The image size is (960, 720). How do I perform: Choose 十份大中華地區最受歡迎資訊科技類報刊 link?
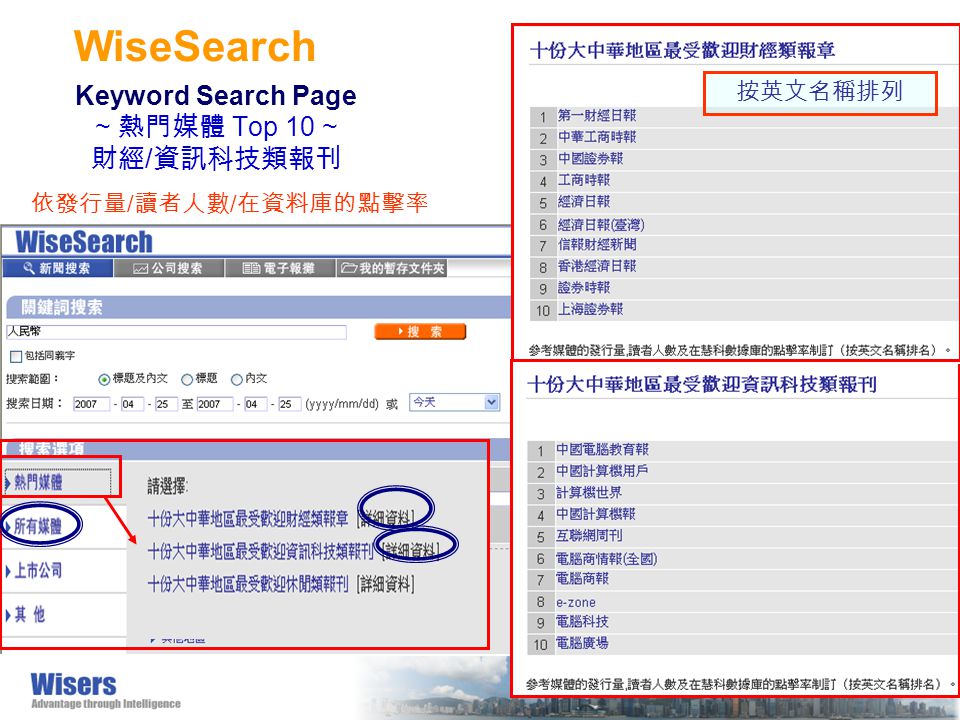click(261, 551)
